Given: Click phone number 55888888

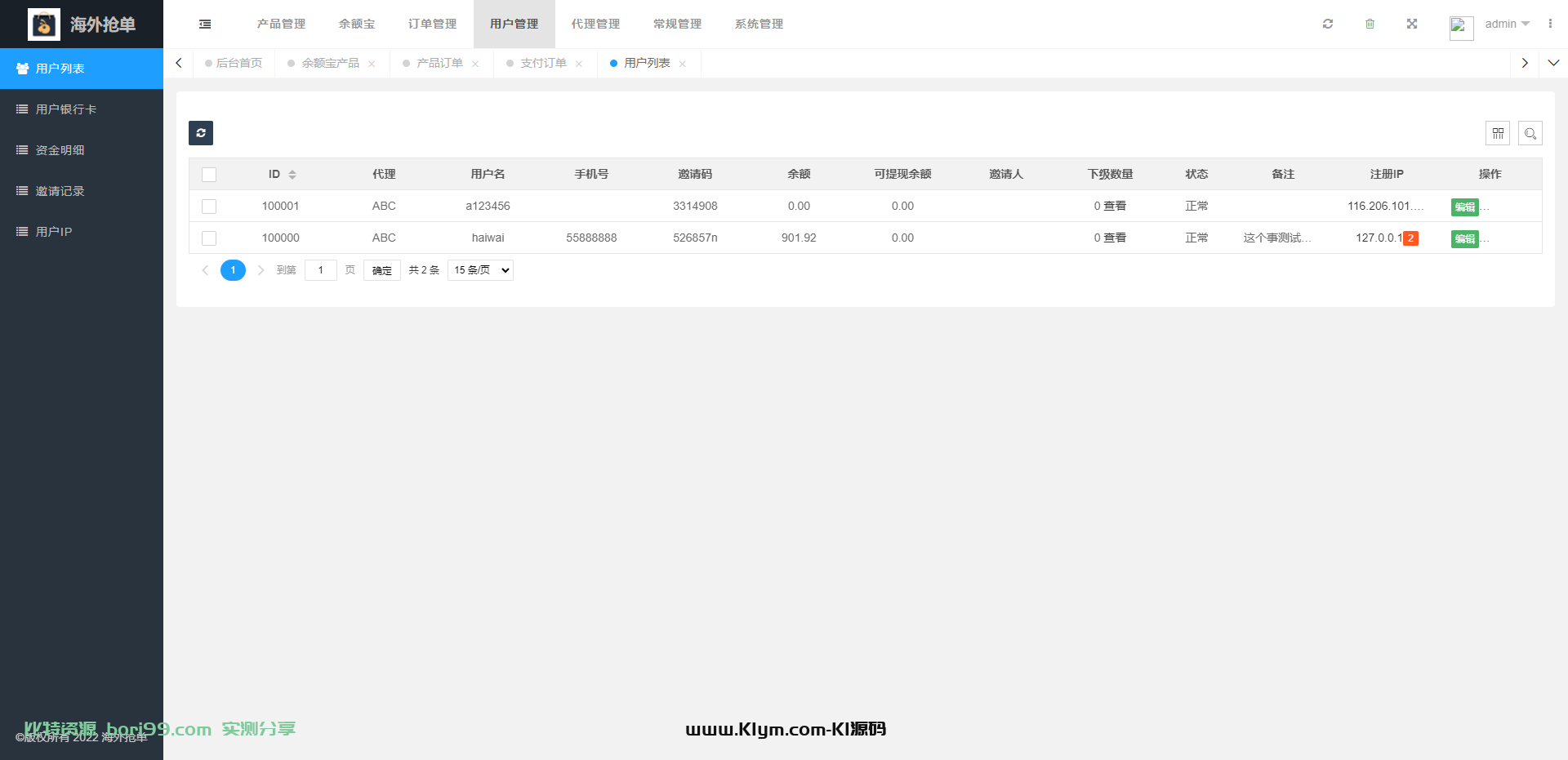Looking at the screenshot, I should pyautogui.click(x=591, y=238).
